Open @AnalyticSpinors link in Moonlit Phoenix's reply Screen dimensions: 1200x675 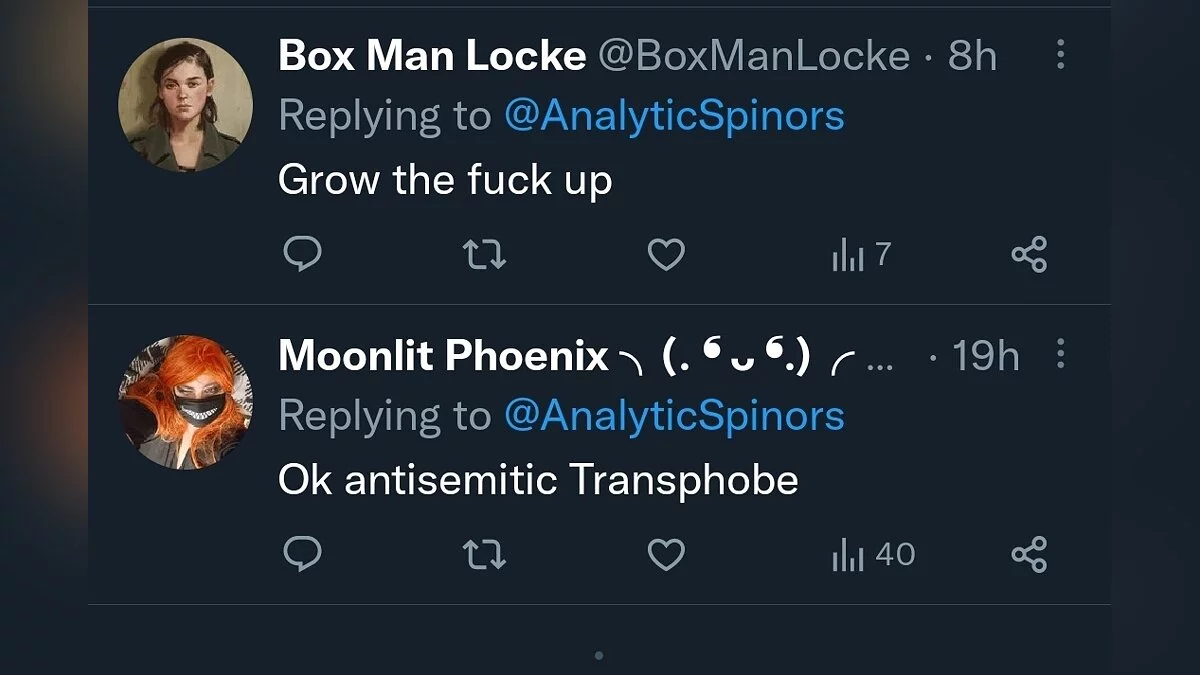point(674,416)
